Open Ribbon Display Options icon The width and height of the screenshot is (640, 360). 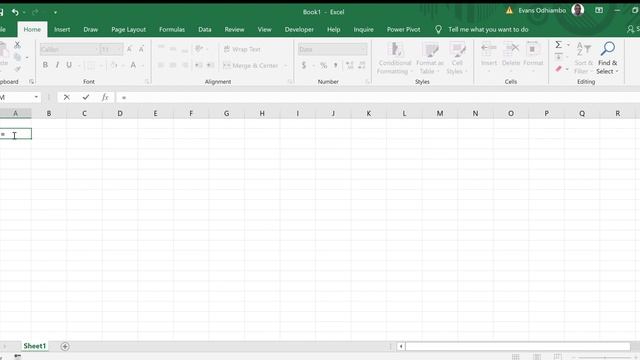(599, 10)
